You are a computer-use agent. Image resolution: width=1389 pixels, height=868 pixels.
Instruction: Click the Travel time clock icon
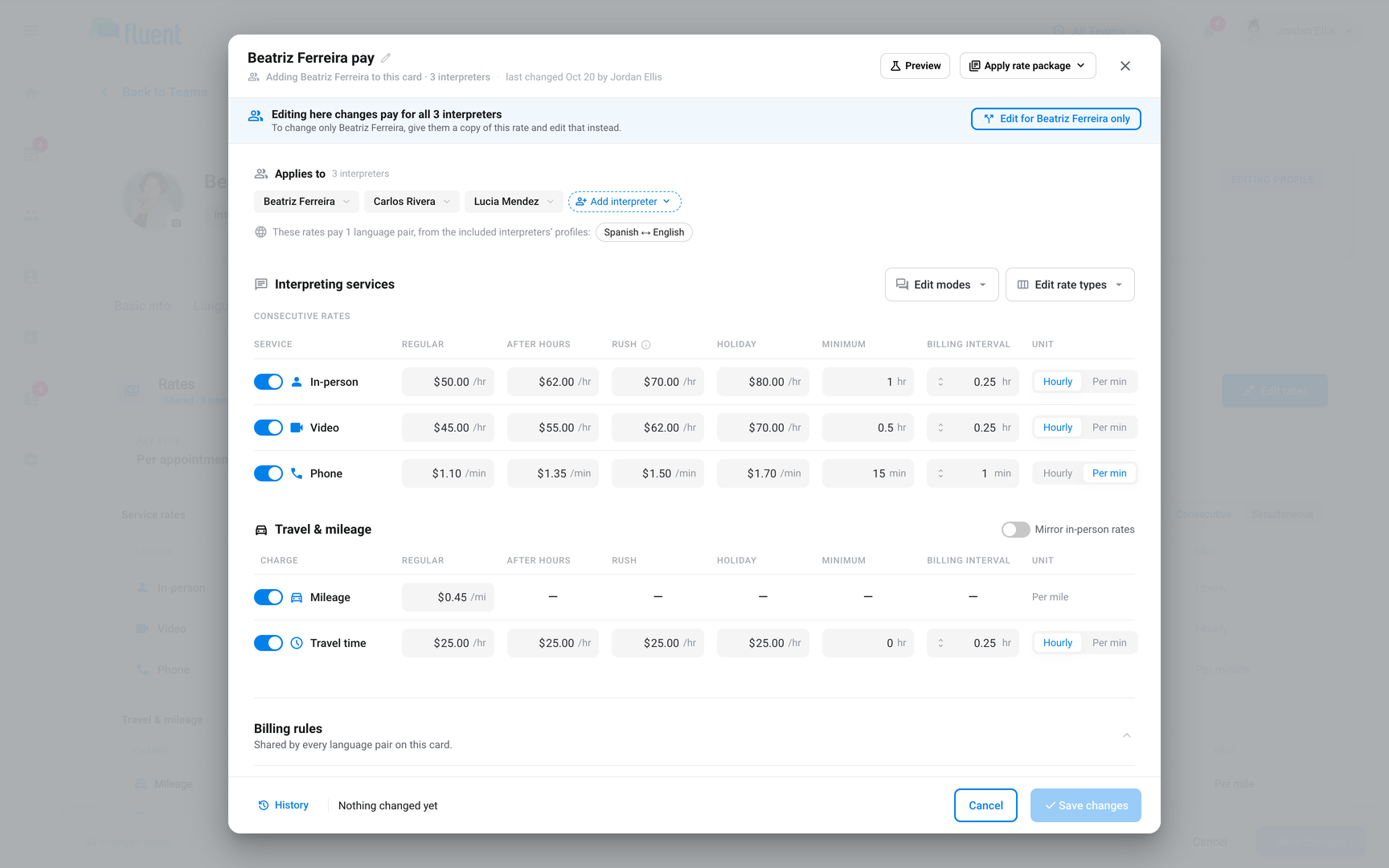[x=297, y=643]
